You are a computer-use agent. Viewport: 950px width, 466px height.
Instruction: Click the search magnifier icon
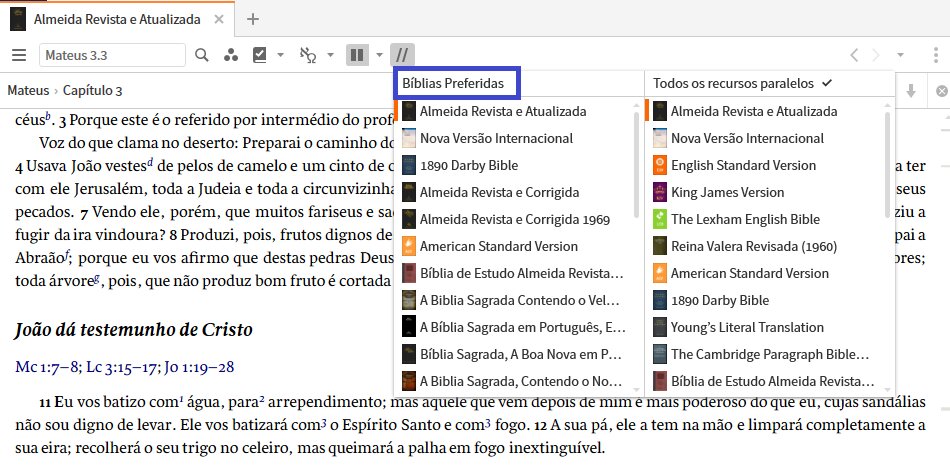pyautogui.click(x=202, y=55)
